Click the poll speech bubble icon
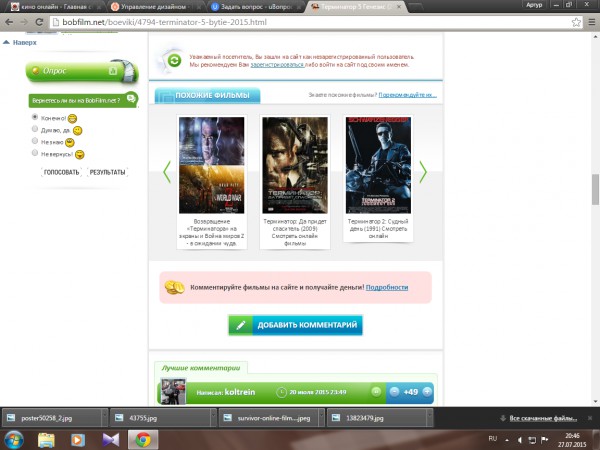The image size is (600, 450). tap(131, 98)
